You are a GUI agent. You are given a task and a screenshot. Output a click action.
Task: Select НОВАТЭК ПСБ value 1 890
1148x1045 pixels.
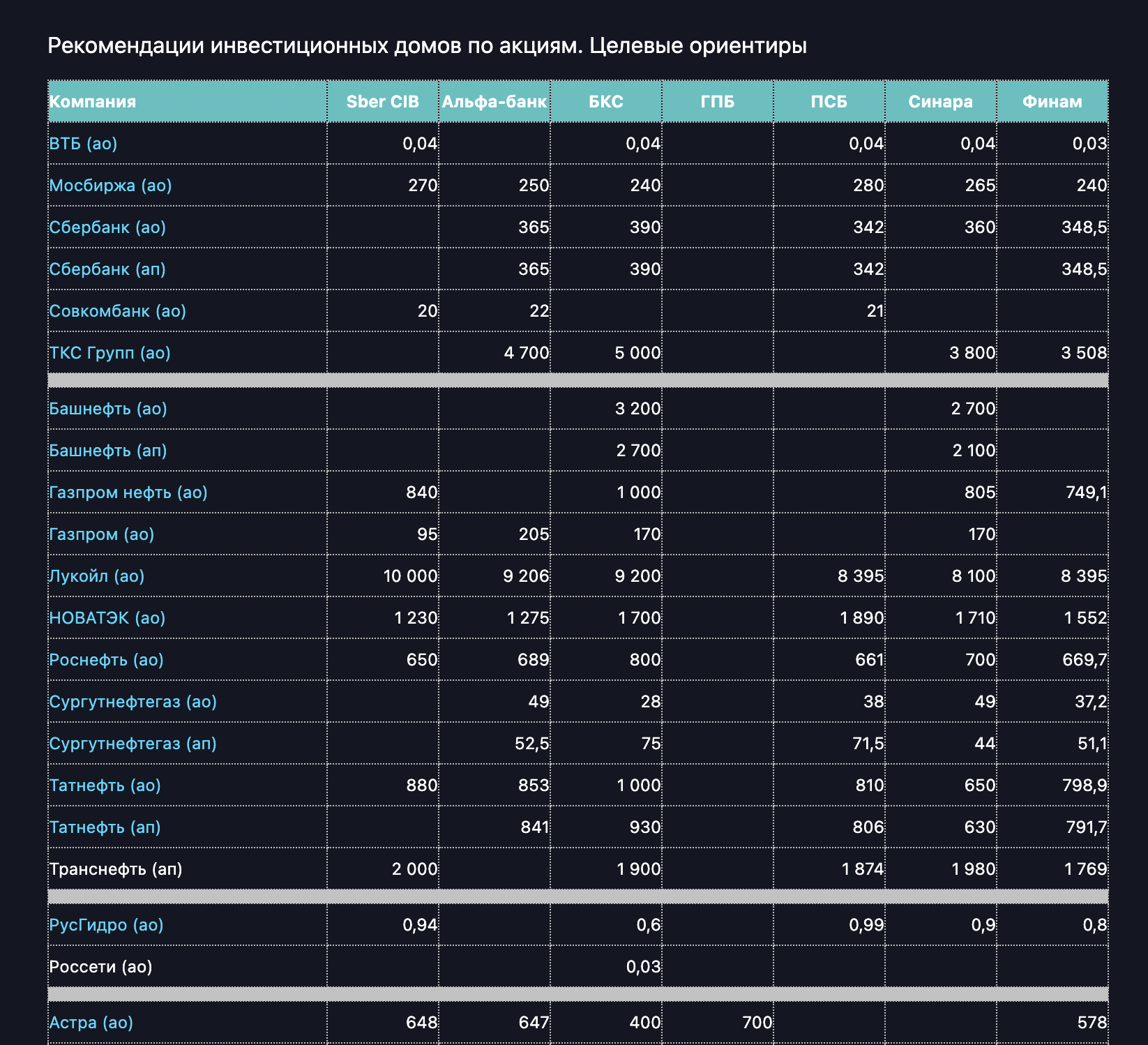pyautogui.click(x=863, y=618)
